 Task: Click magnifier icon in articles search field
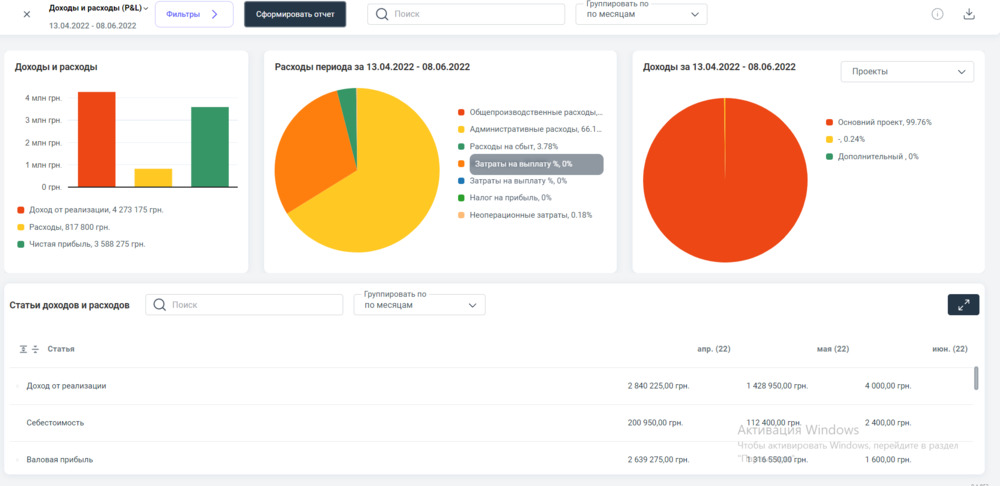(160, 305)
